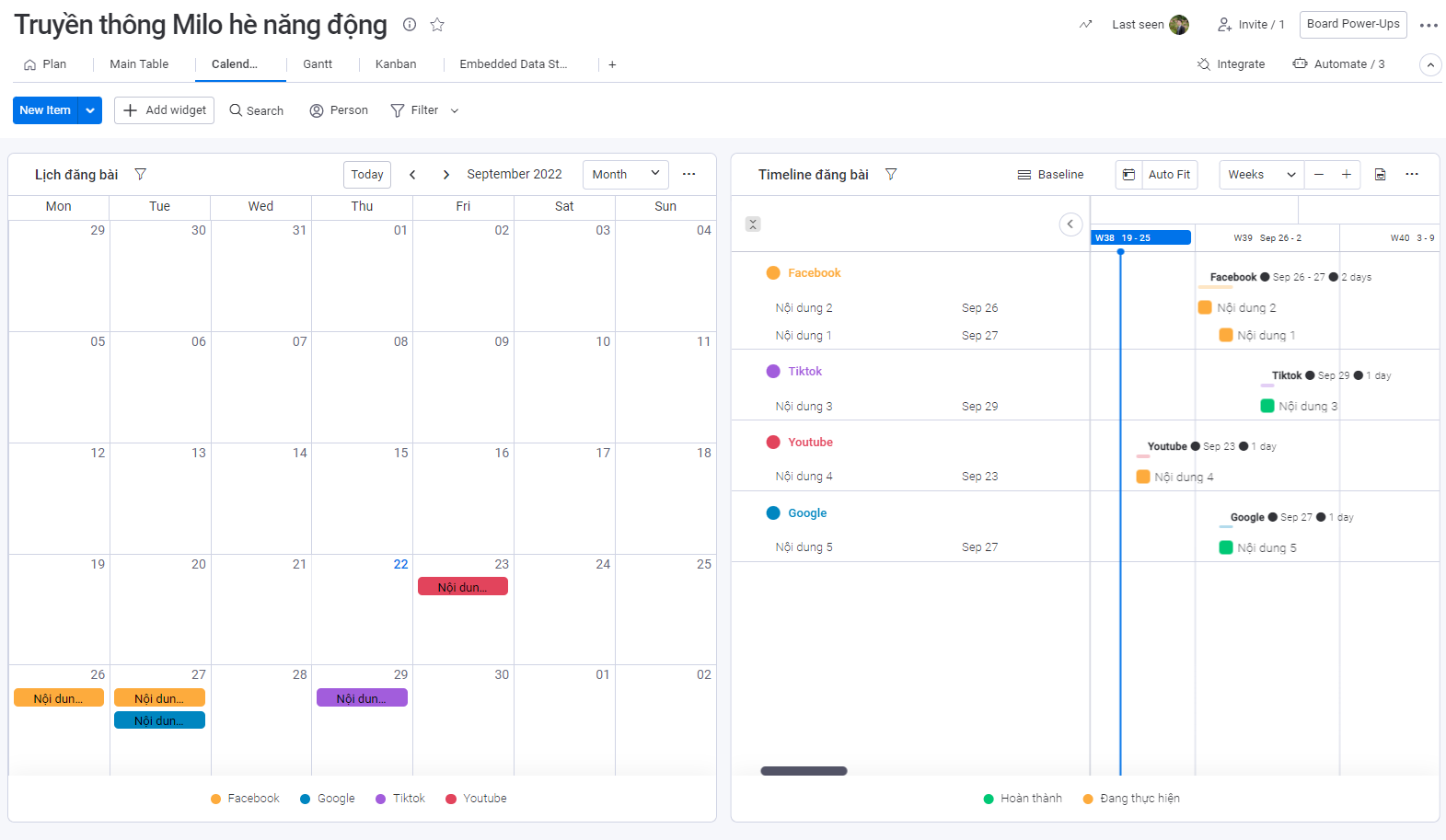Add a new board view with plus
1446x840 pixels.
(612, 64)
